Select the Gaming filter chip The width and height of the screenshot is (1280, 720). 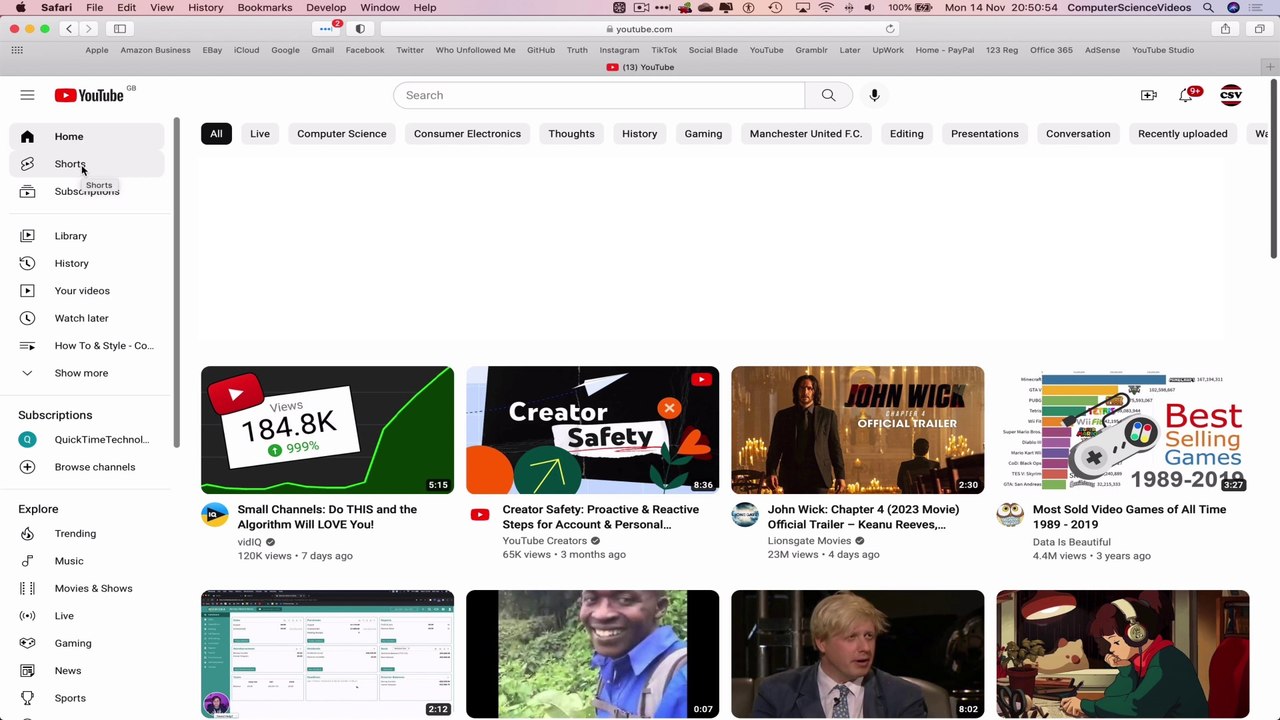click(x=703, y=134)
